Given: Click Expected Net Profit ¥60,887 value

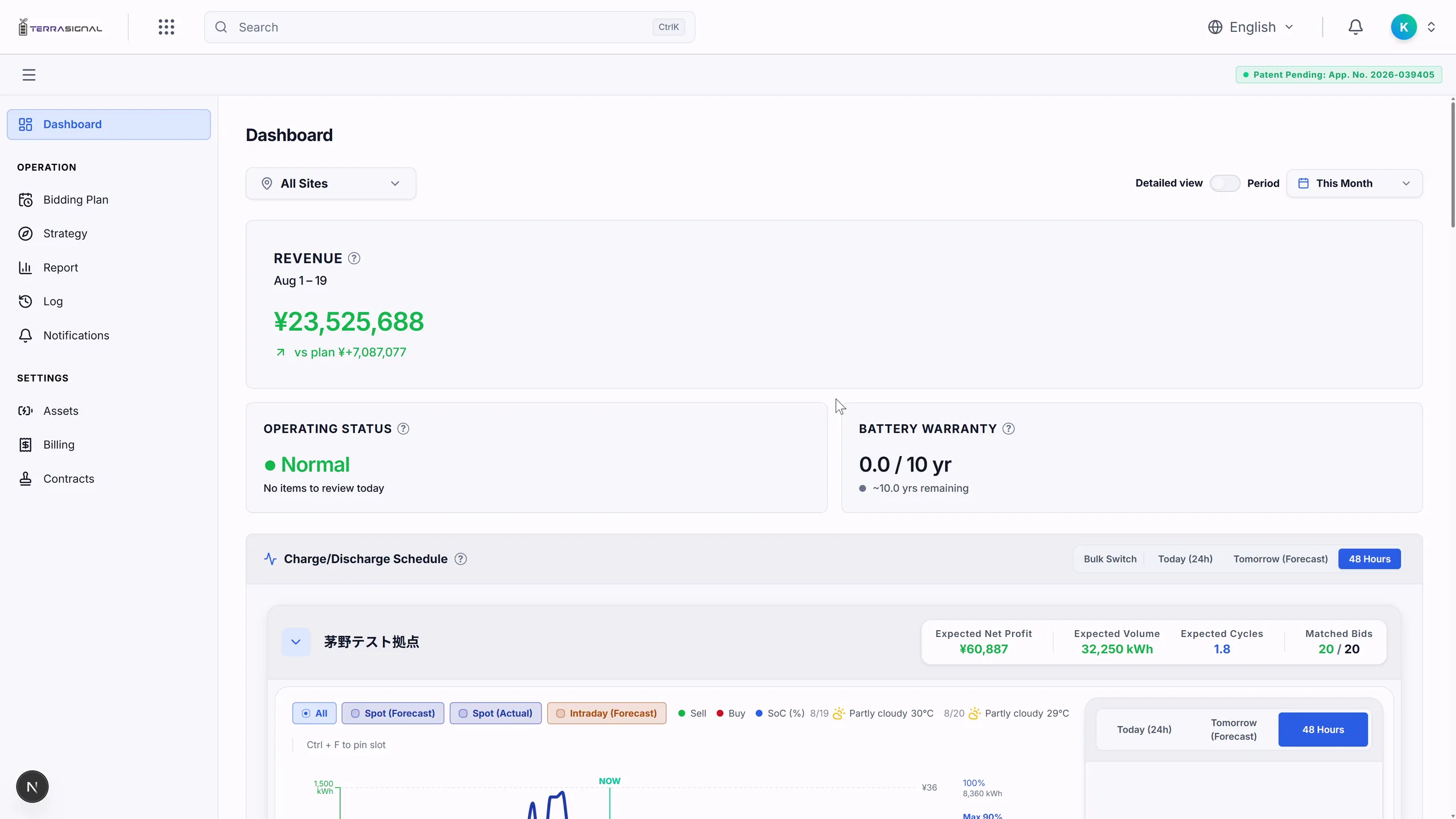Looking at the screenshot, I should click(983, 650).
